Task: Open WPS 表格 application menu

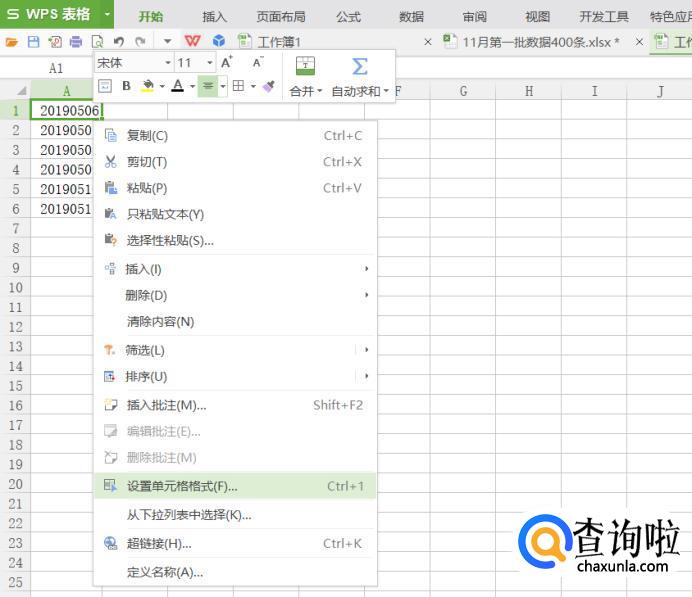Action: coord(57,14)
